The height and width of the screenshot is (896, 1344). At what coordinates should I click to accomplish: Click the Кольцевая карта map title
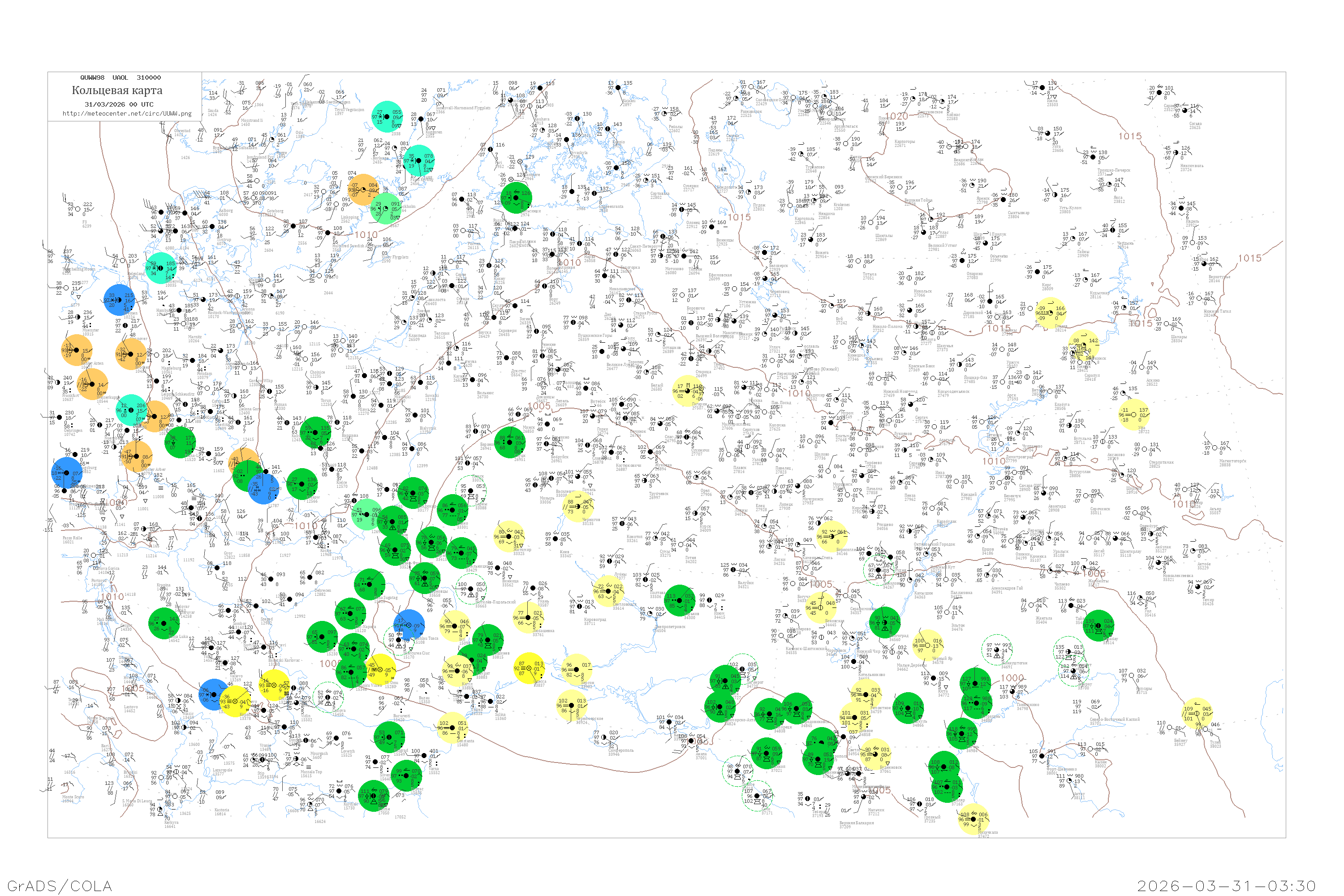(x=117, y=90)
